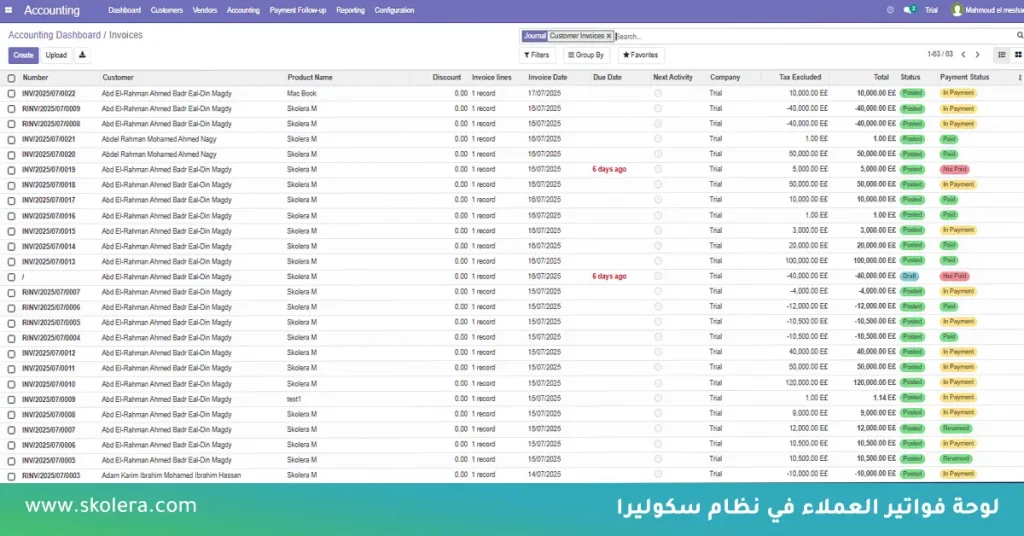
Task: Sort by the Payment Status column header
Action: [964, 78]
